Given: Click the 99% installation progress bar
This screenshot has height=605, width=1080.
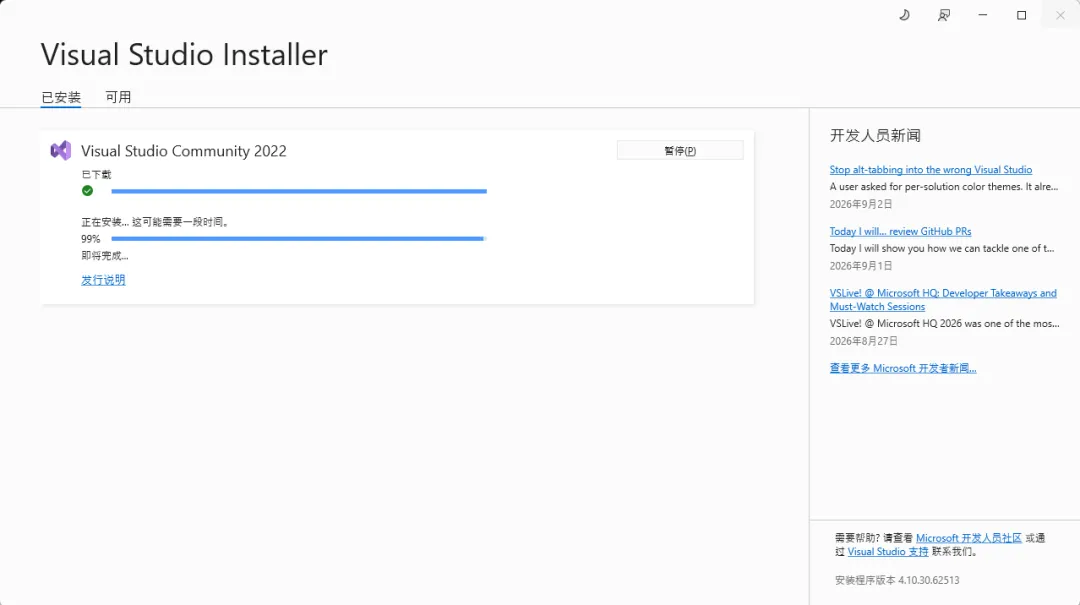Looking at the screenshot, I should pyautogui.click(x=299, y=238).
